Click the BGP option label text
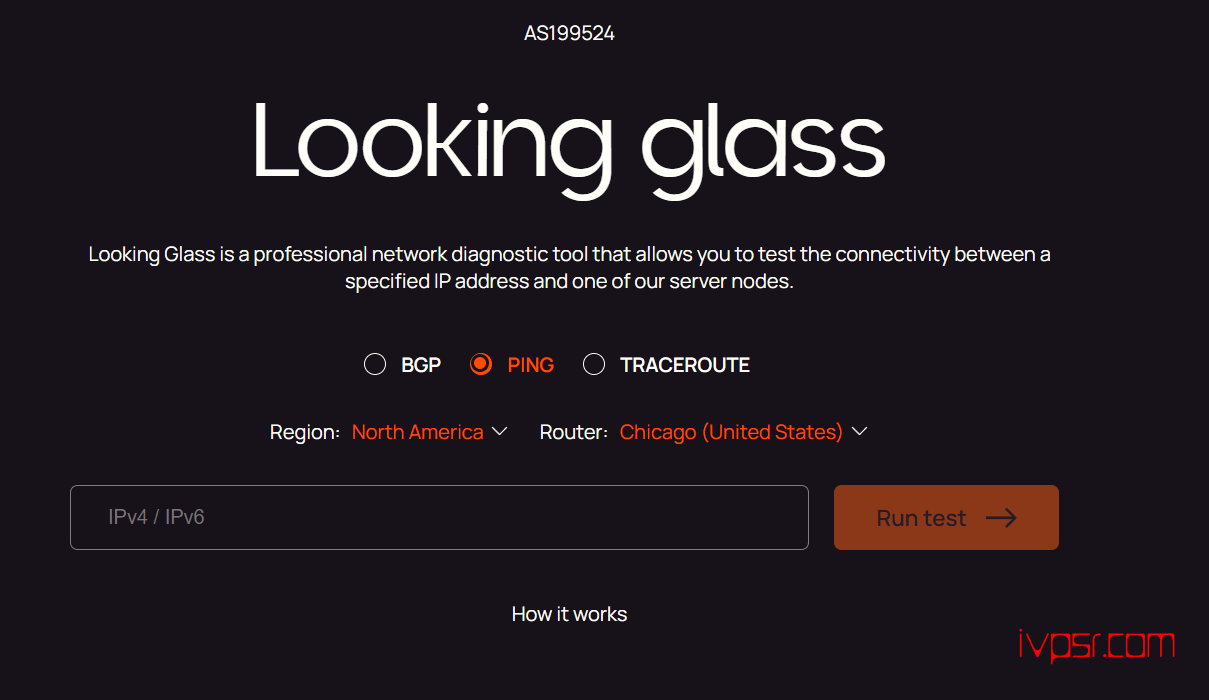1209x700 pixels. point(421,365)
